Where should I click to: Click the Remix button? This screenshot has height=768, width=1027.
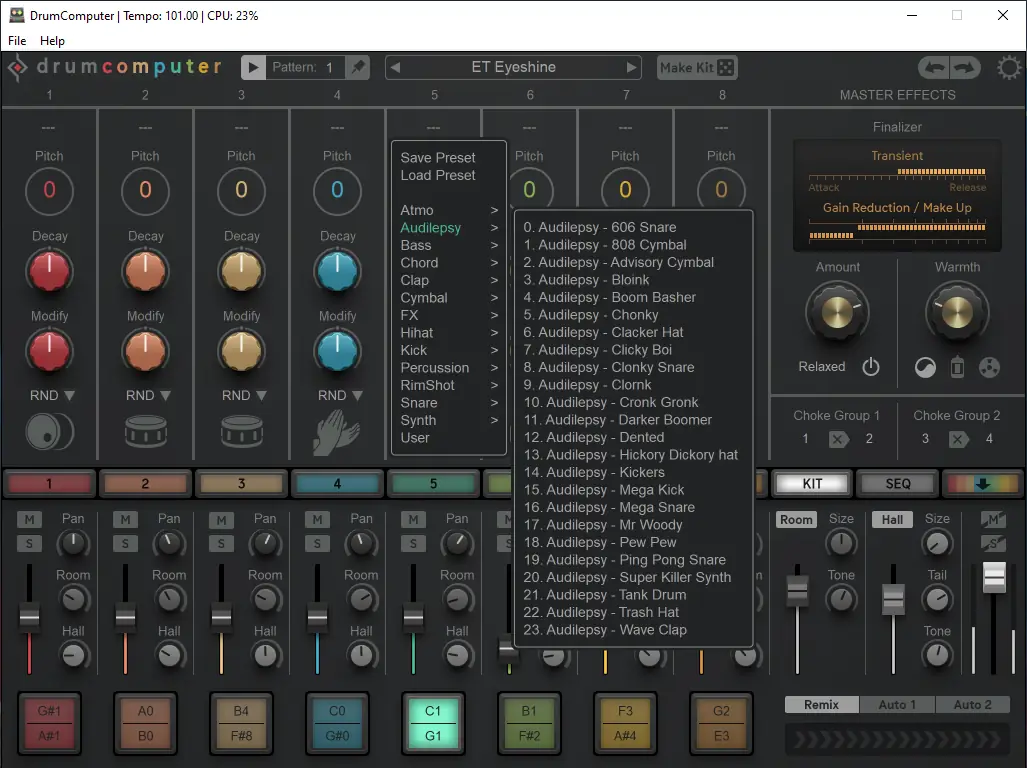(821, 704)
